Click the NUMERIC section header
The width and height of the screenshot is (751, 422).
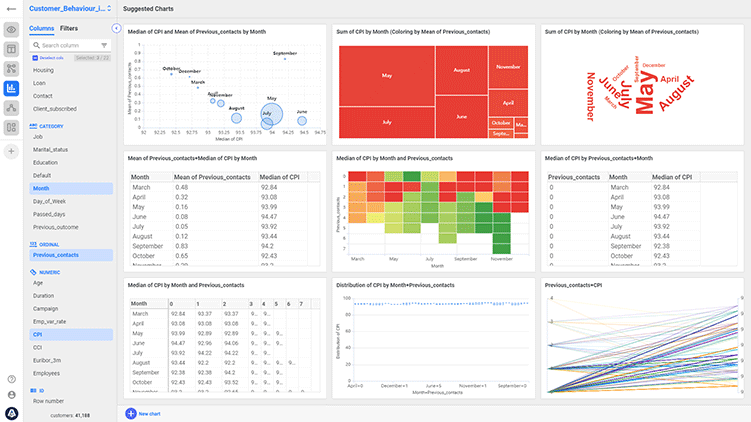point(45,272)
